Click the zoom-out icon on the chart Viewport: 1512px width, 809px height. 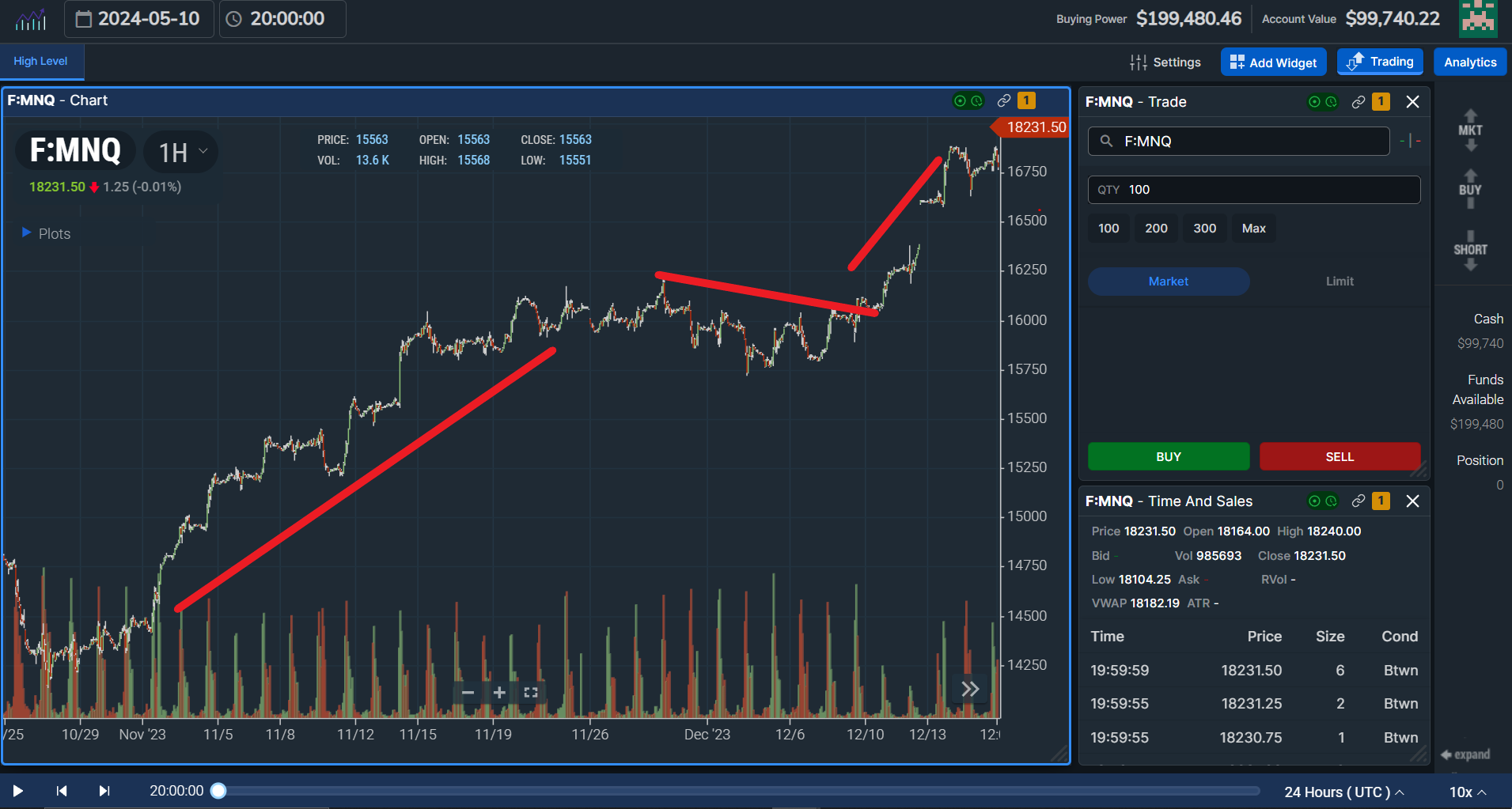point(467,693)
